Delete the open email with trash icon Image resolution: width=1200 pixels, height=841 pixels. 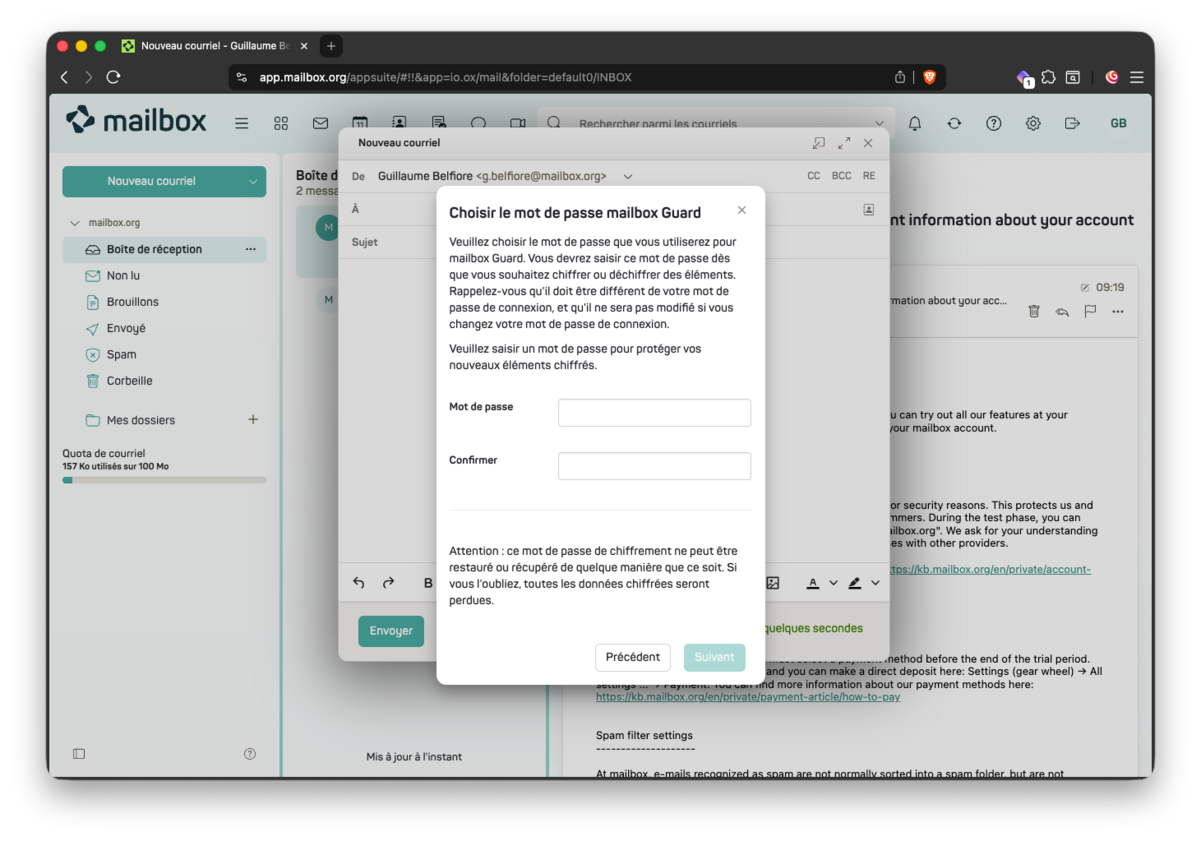pyautogui.click(x=1034, y=311)
